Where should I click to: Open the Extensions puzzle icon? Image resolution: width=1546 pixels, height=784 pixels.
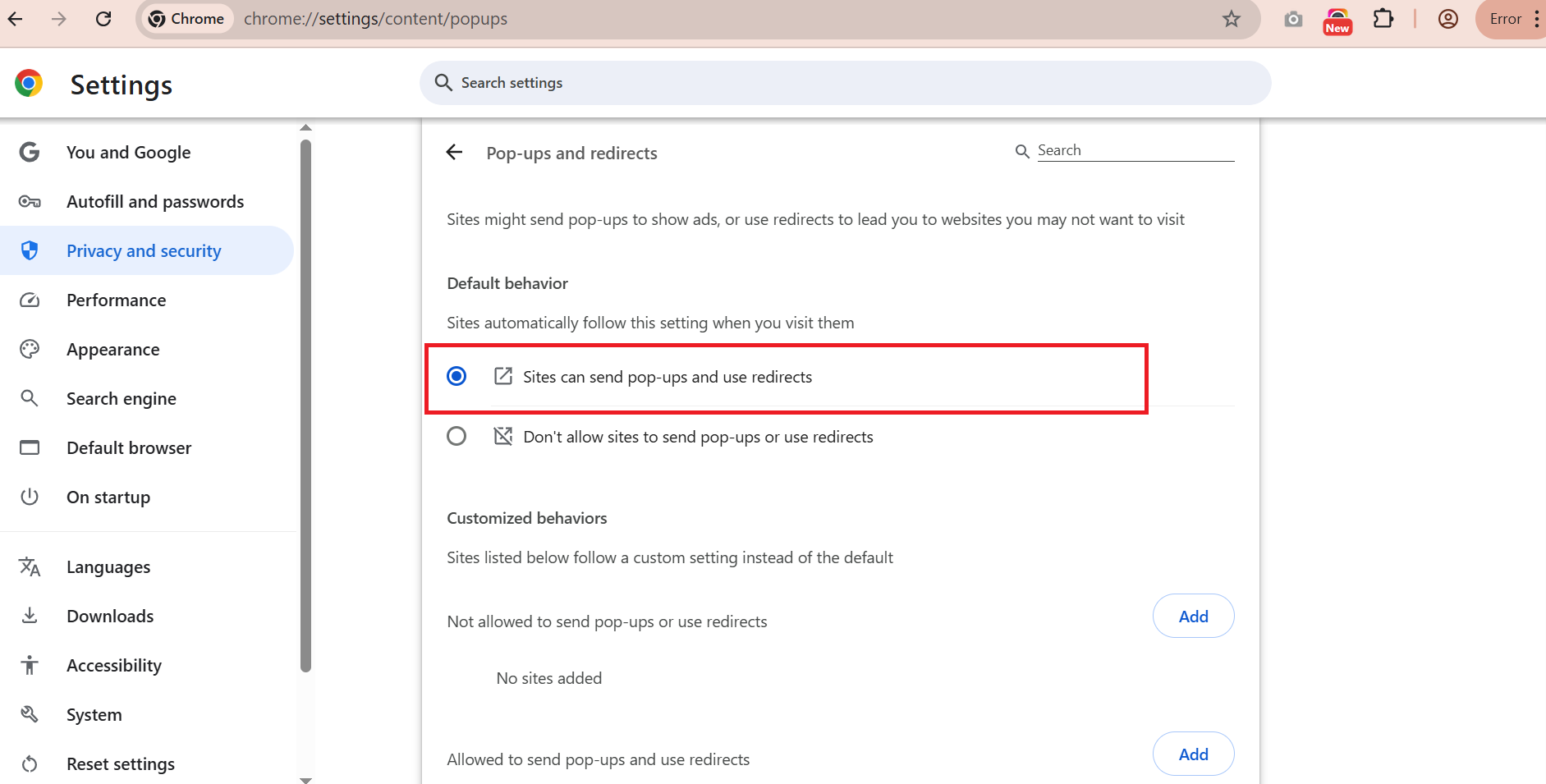[1383, 19]
